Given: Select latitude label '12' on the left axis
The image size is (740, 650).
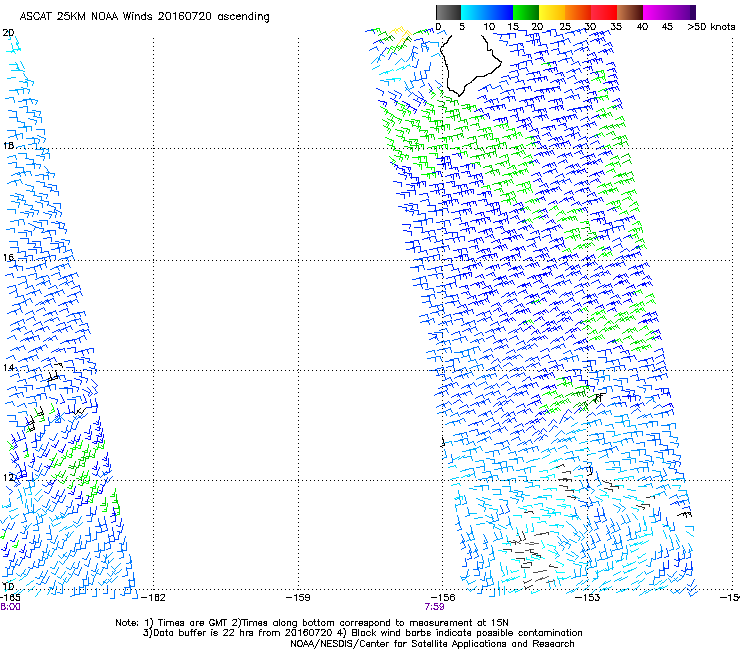Looking at the screenshot, I should pyautogui.click(x=8, y=478).
